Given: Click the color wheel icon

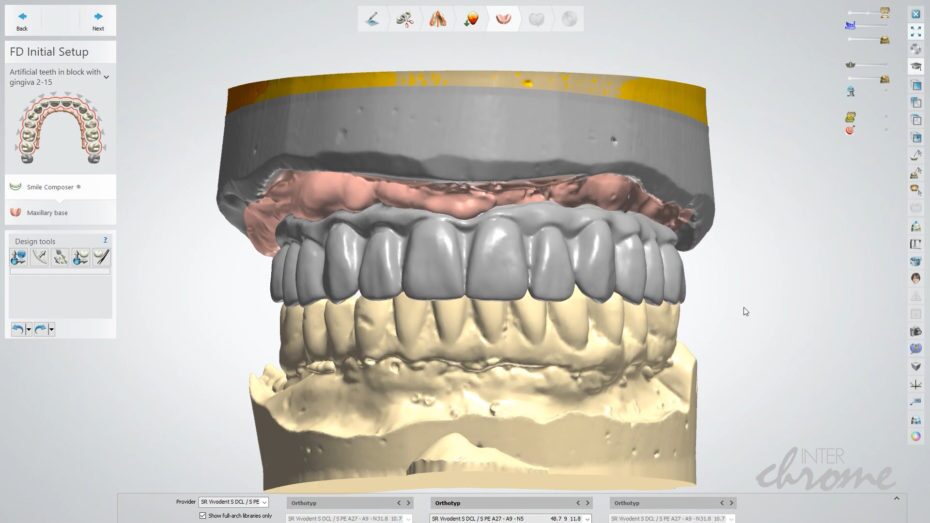Looking at the screenshot, I should tap(915, 435).
